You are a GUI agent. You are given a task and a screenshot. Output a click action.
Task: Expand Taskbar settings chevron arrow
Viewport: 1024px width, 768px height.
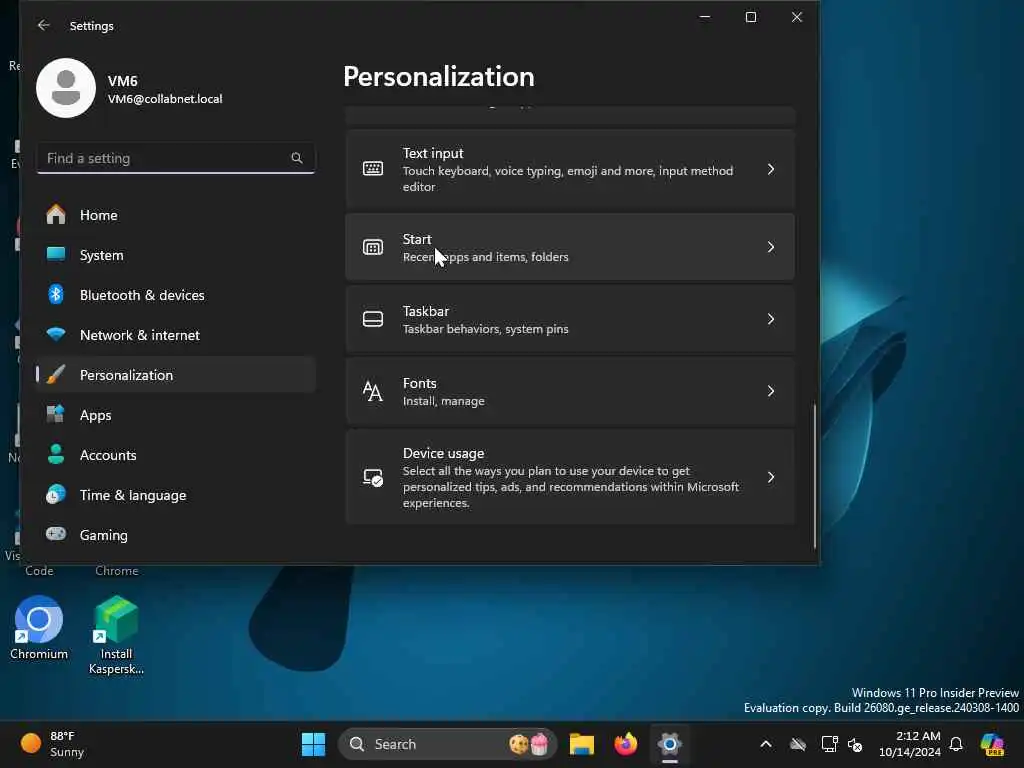pyautogui.click(x=771, y=319)
